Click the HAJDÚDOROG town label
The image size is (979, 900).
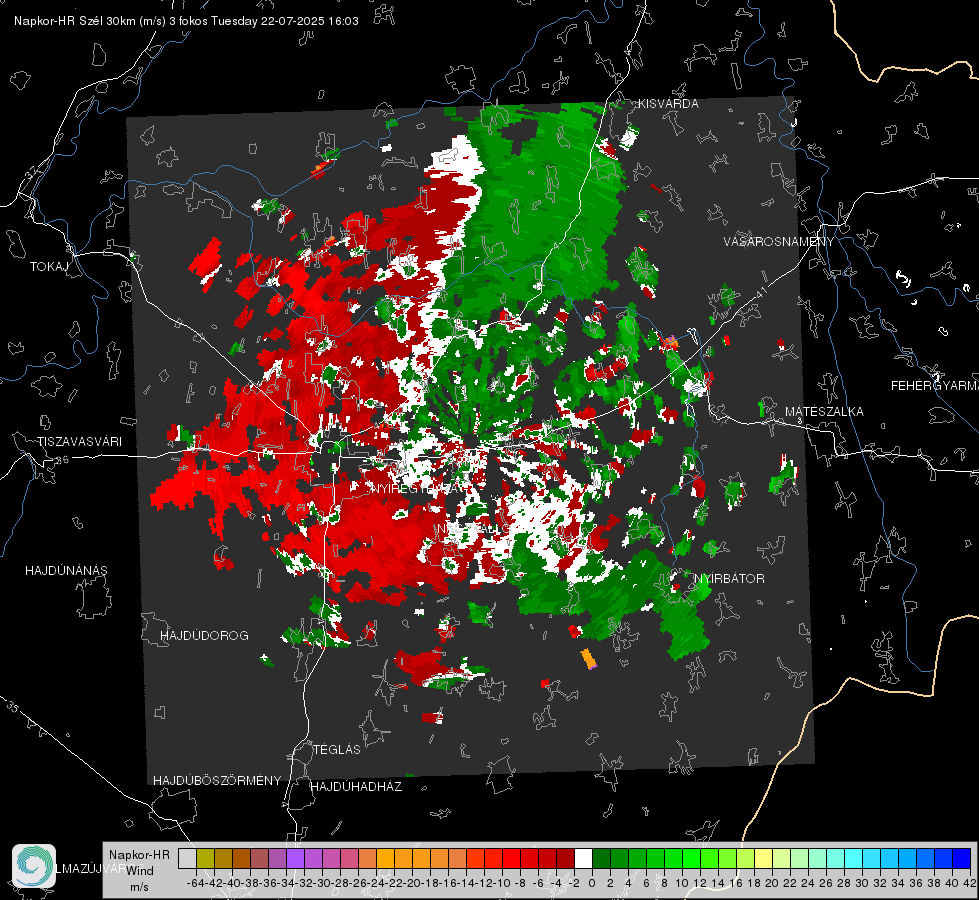coord(204,635)
